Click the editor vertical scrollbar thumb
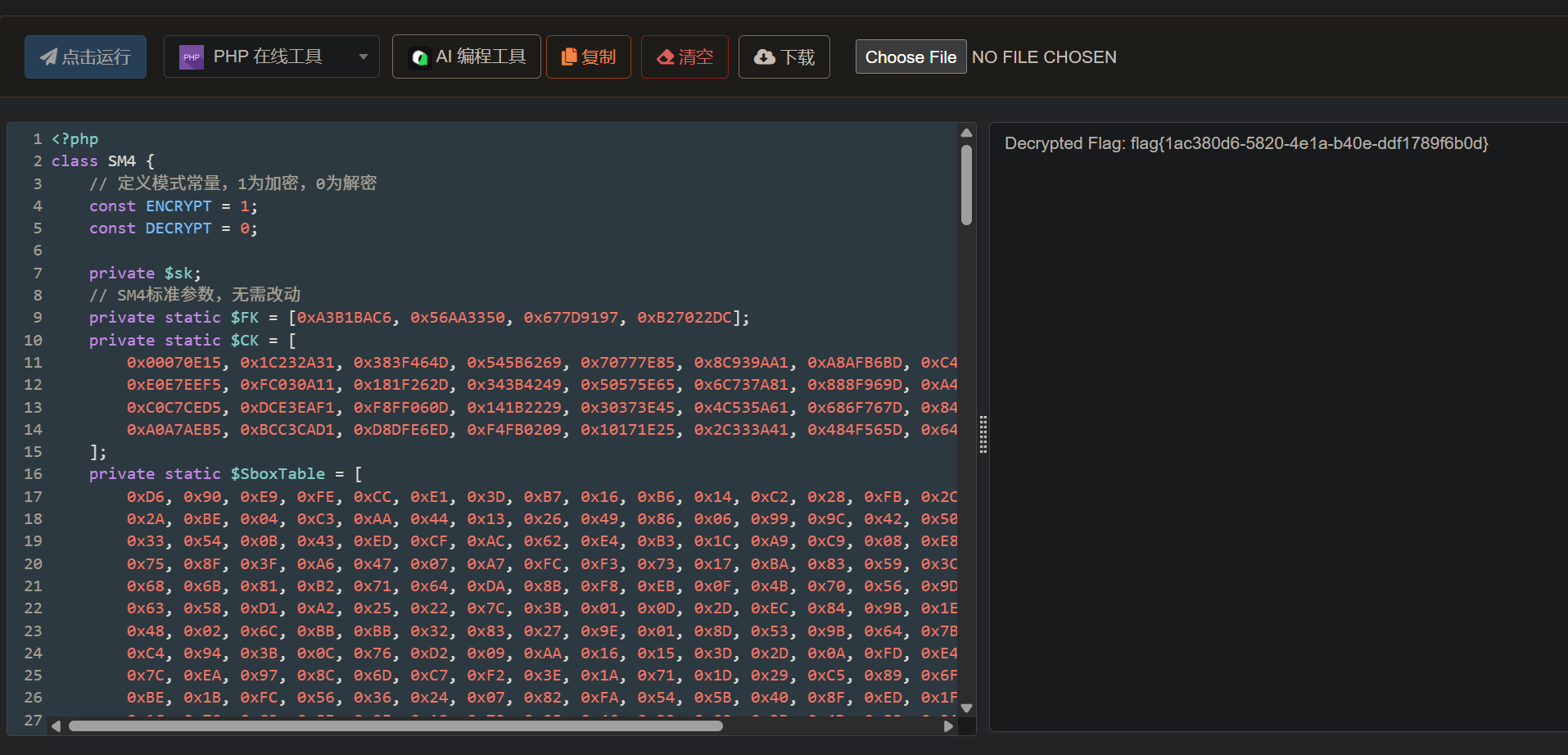The height and width of the screenshot is (755, 1568). tap(966, 184)
